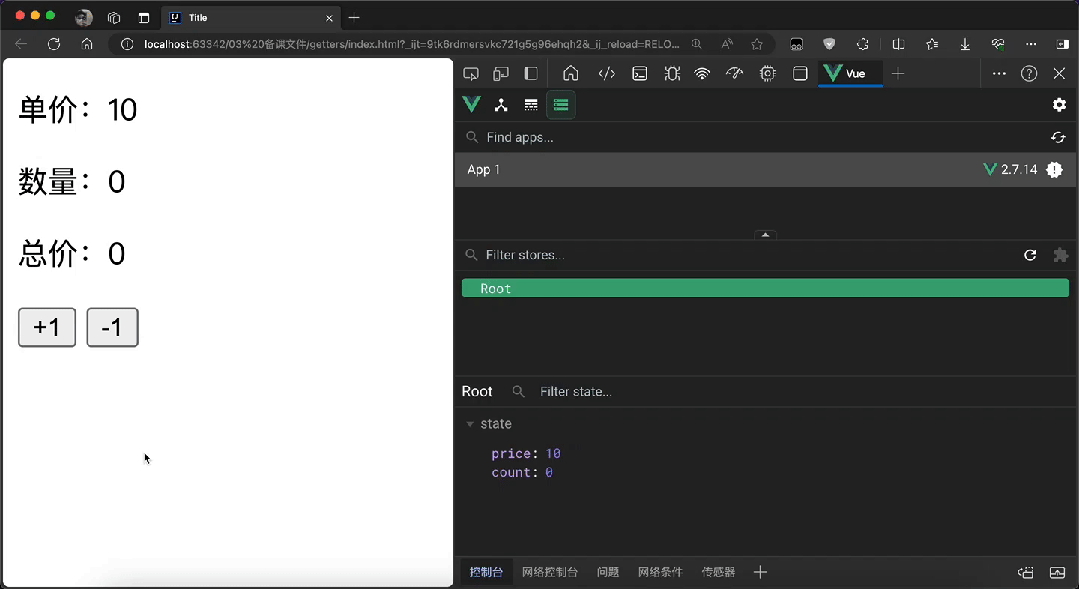Image resolution: width=1079 pixels, height=589 pixels.
Task: Open 网络条件 drawer tab
Action: tap(660, 572)
